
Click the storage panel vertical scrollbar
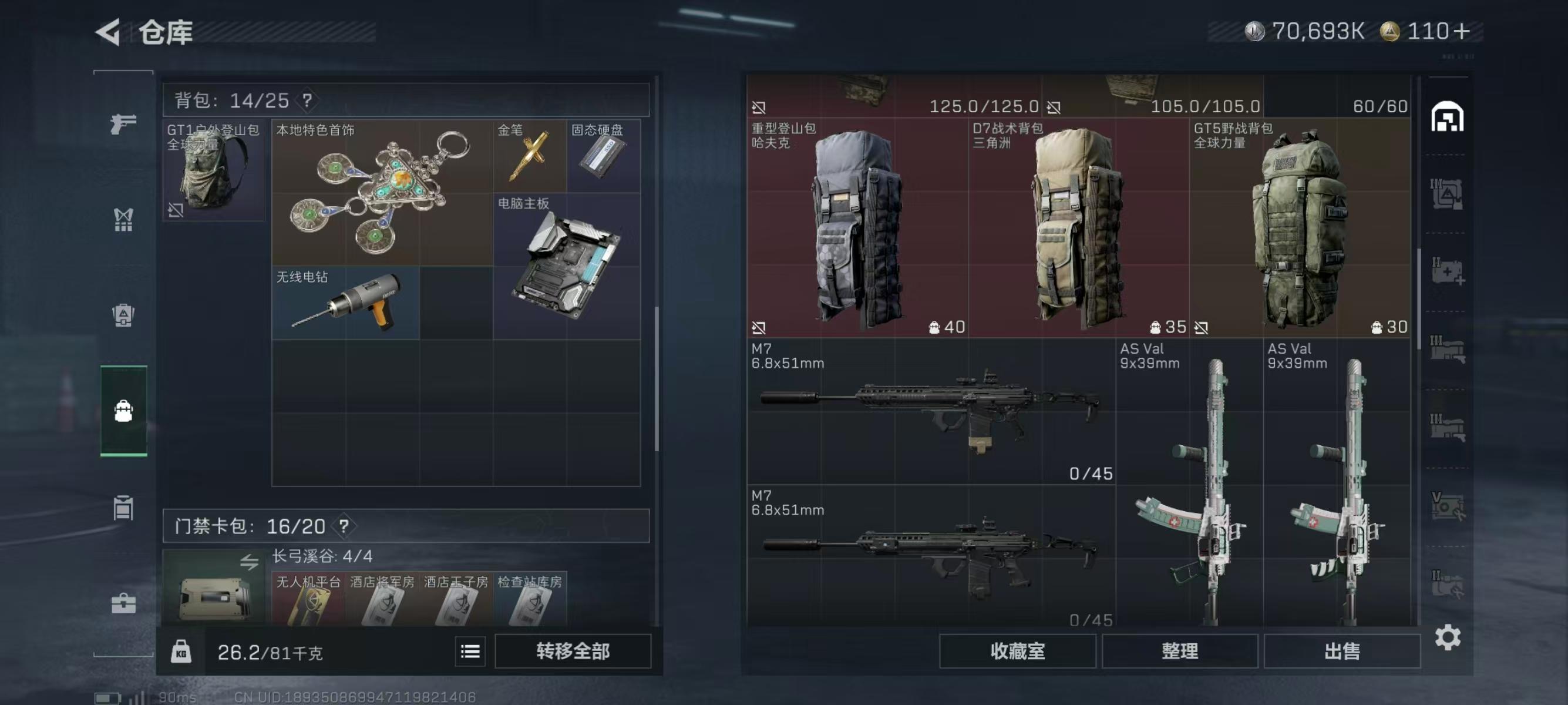[x=1419, y=298]
